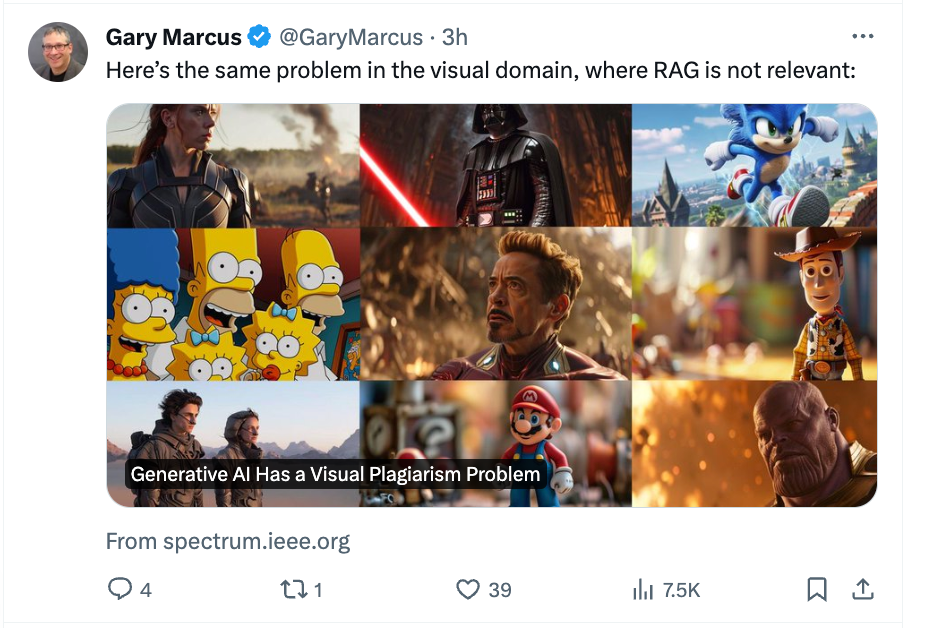Click the share upload icon
Viewport: 926px width, 628px height.
pos(861,589)
